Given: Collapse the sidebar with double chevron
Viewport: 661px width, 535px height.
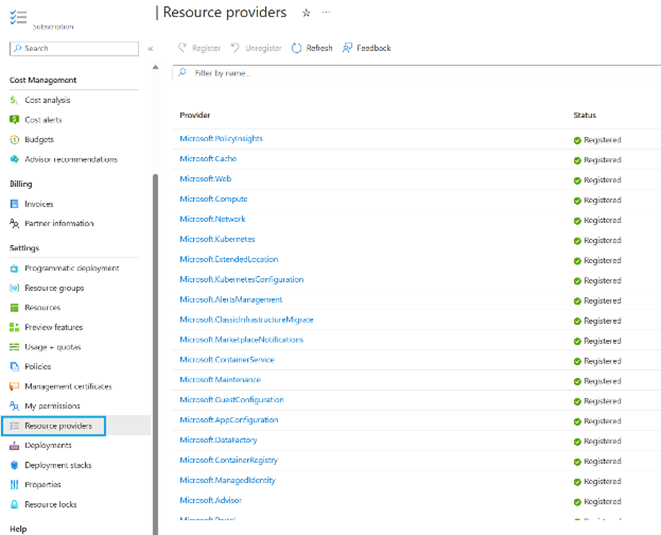Looking at the screenshot, I should pyautogui.click(x=150, y=48).
